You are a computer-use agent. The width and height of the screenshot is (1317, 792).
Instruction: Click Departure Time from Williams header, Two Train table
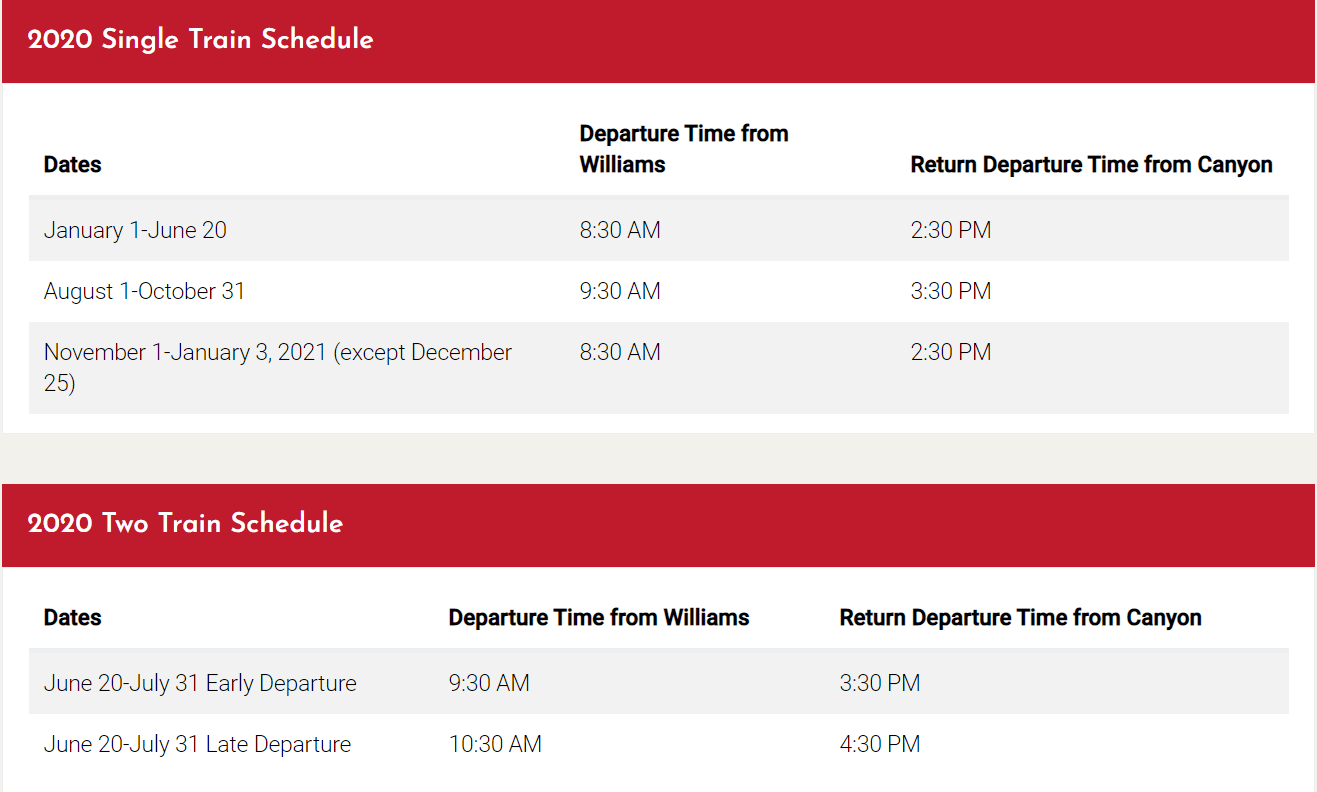point(599,617)
